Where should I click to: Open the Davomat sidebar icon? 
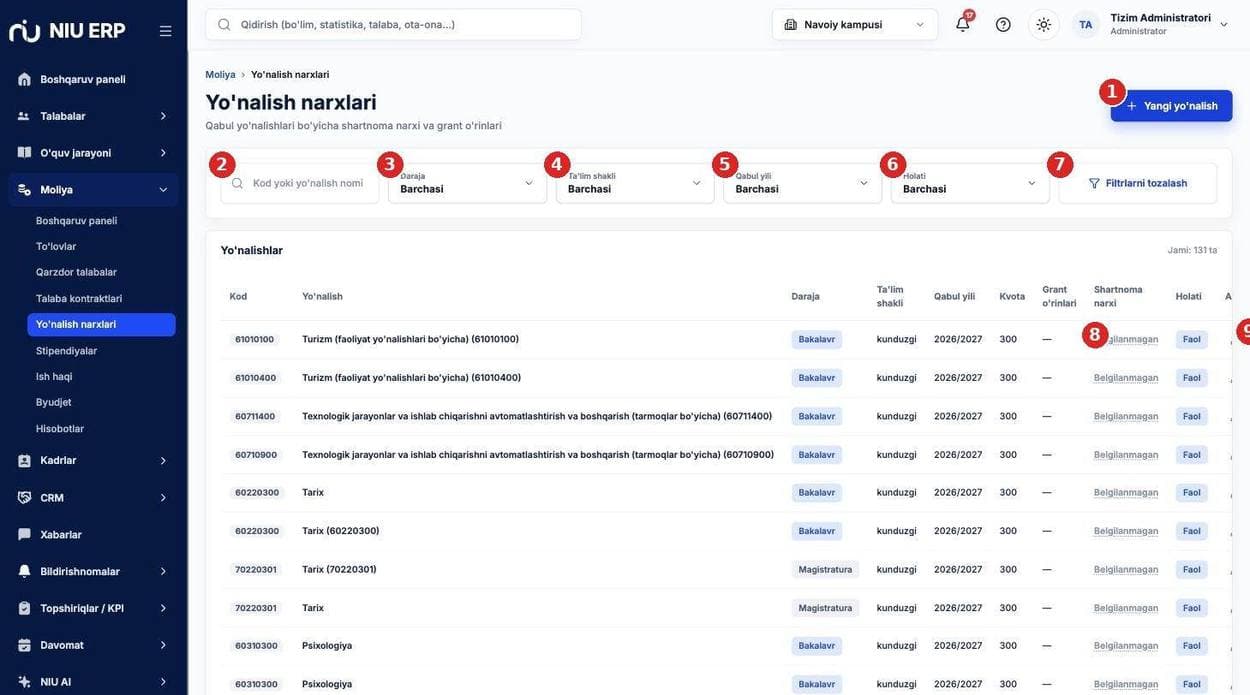24,645
